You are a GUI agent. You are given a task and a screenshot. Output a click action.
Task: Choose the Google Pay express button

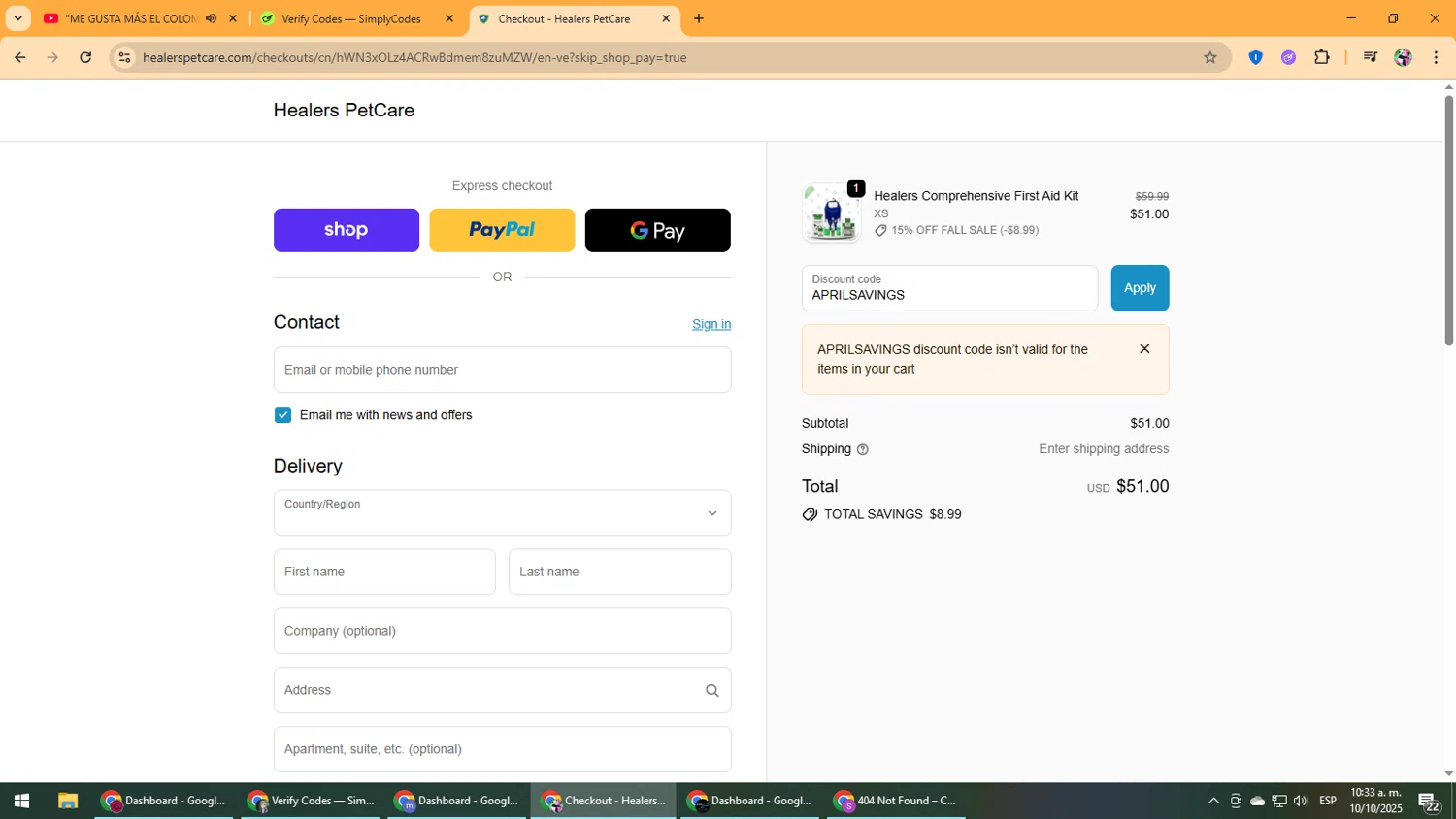(658, 230)
